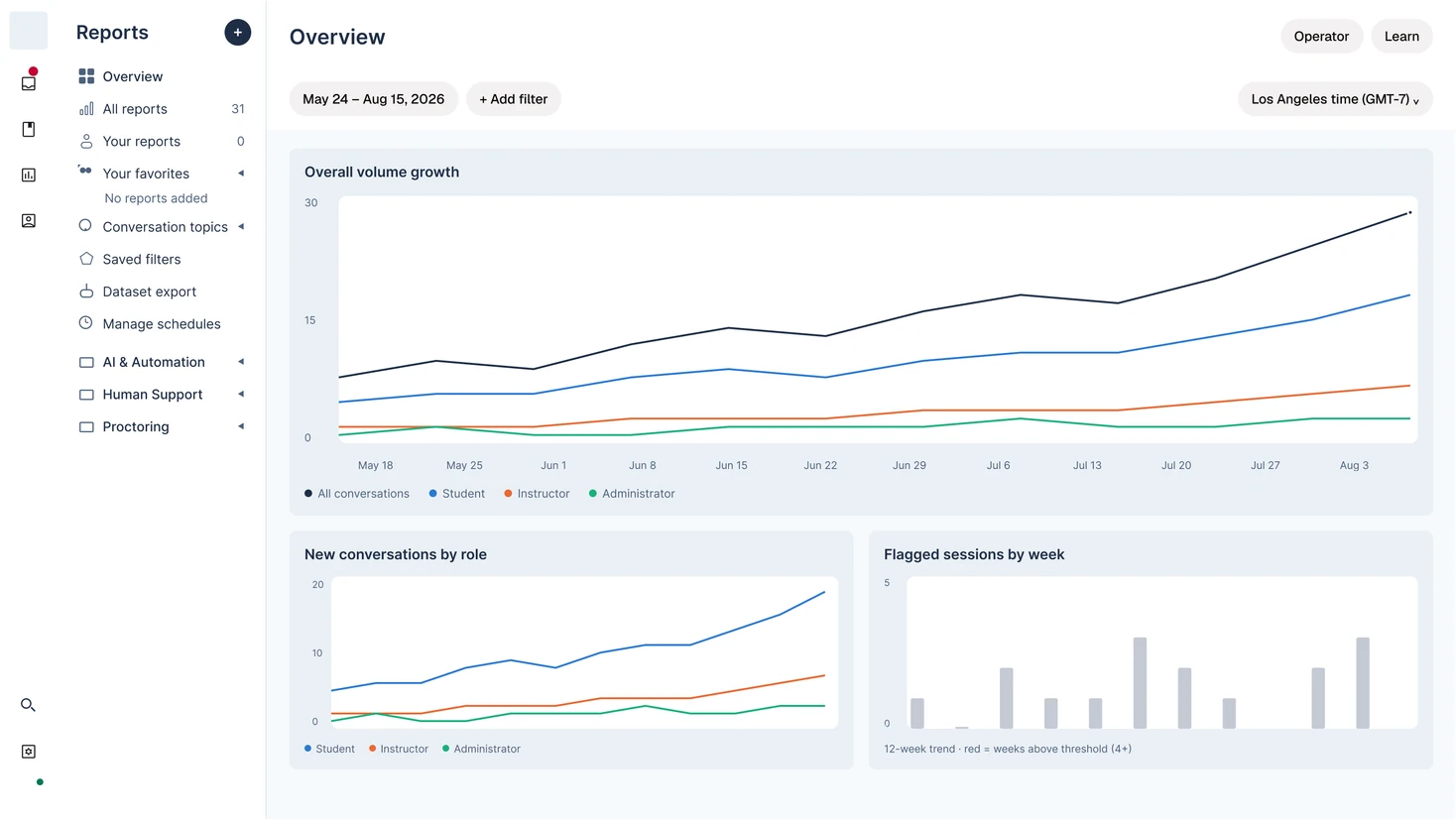
Task: Expand the Your favorites section arrow
Action: click(x=241, y=174)
